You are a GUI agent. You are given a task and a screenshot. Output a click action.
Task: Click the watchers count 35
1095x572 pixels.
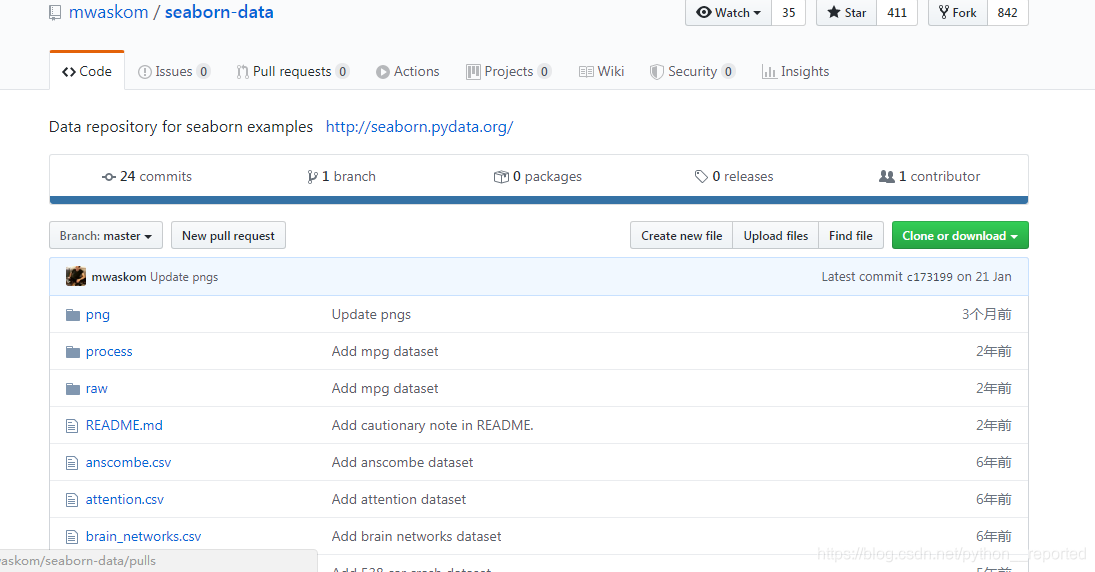[x=788, y=13]
